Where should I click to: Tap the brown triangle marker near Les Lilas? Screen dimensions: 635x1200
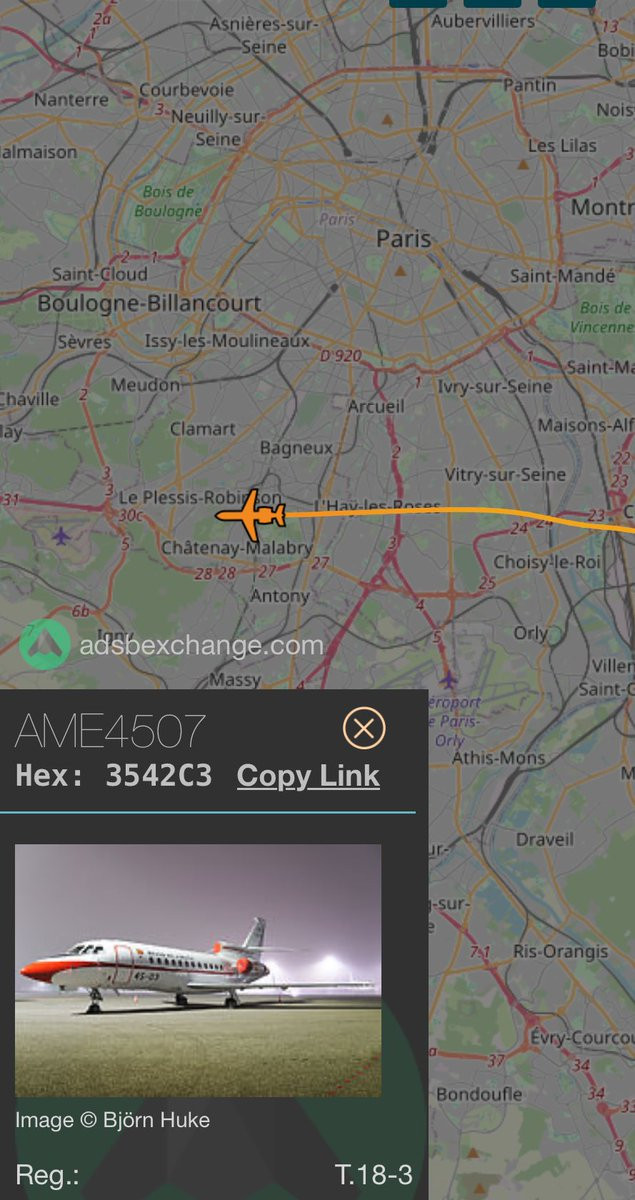(532, 162)
